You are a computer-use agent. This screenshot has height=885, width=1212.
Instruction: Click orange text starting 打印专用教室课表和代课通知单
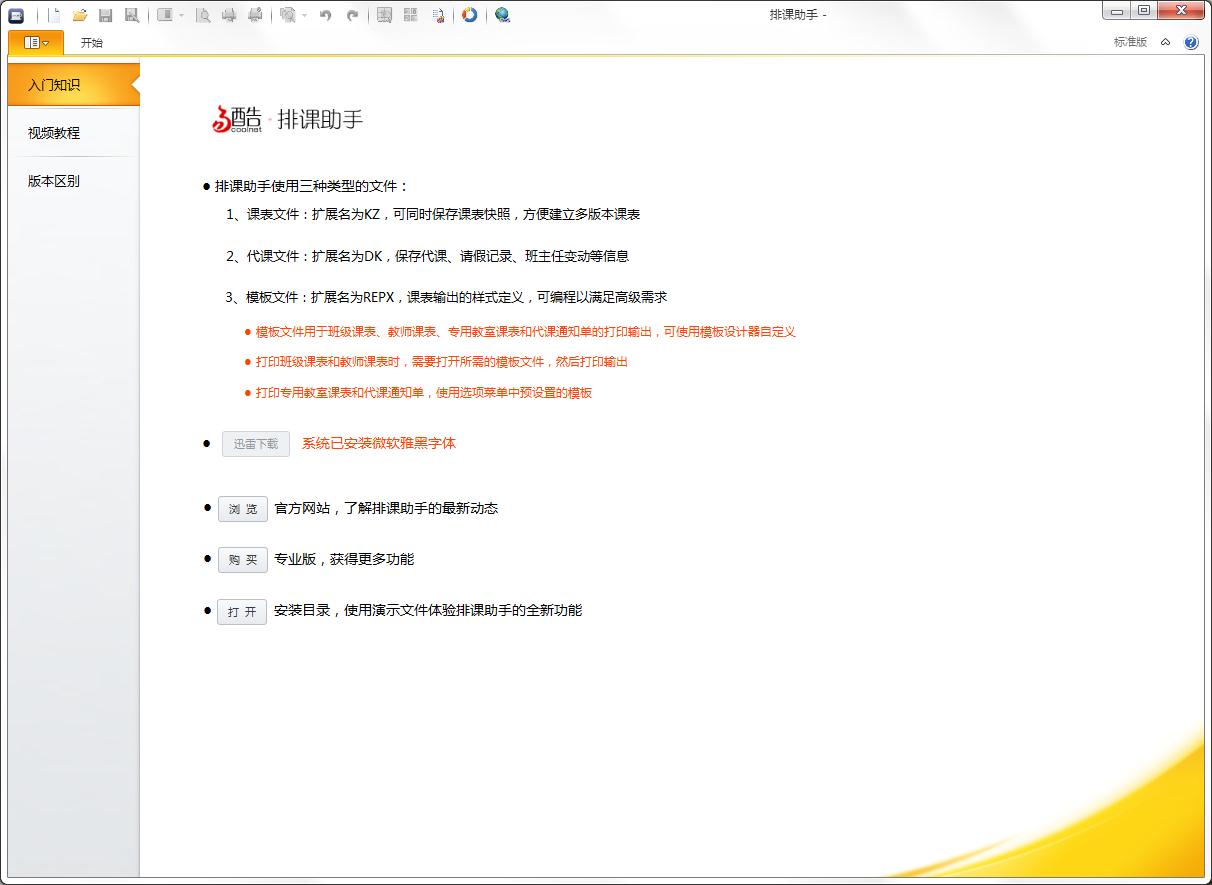[x=424, y=393]
